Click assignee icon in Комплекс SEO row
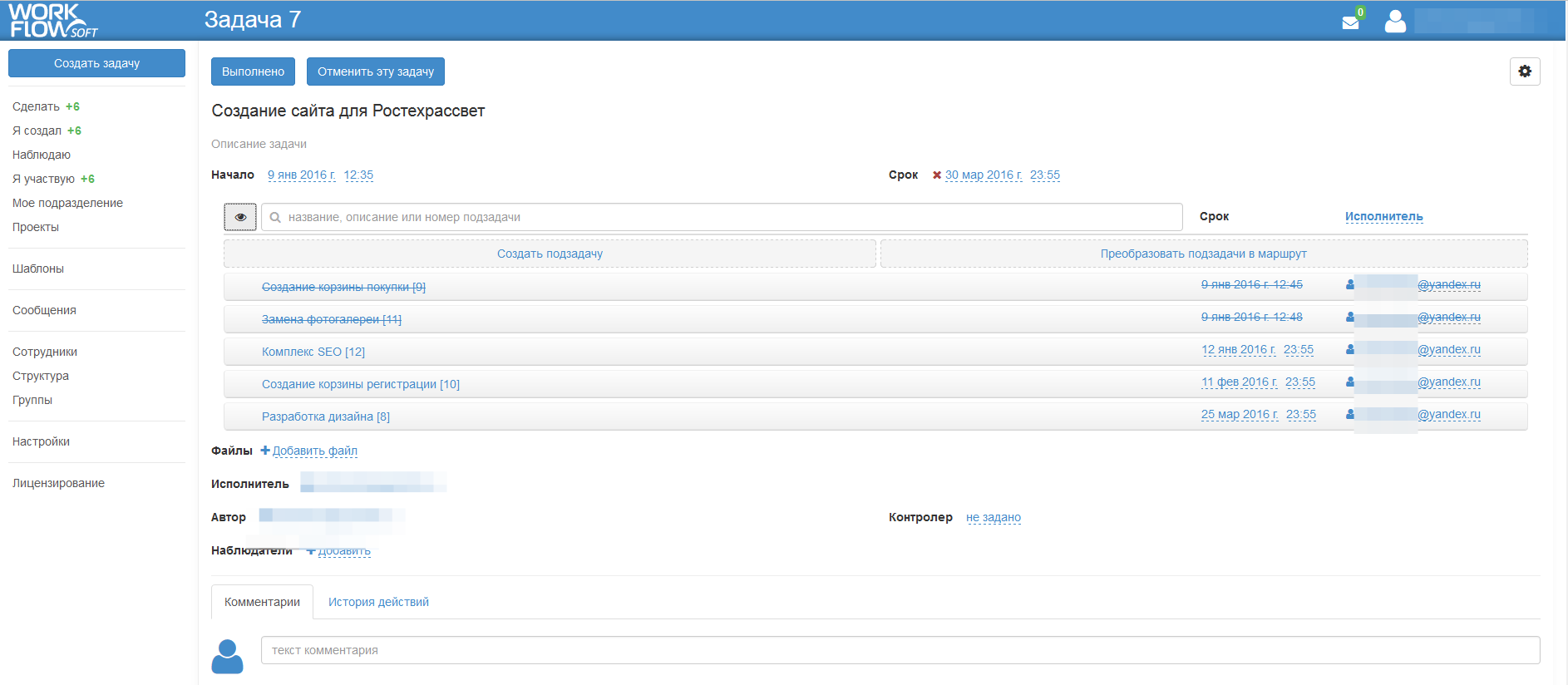Image resolution: width=1568 pixels, height=685 pixels. [1350, 350]
